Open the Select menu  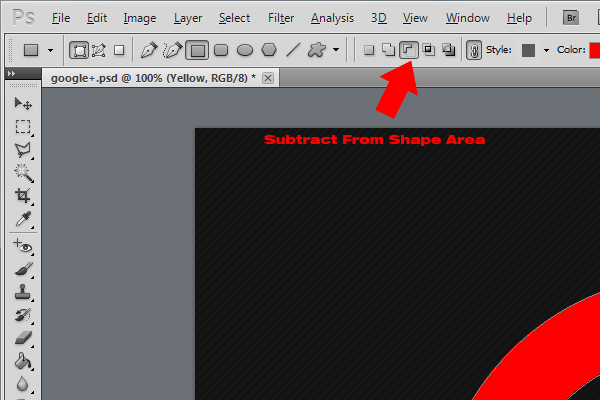pos(234,18)
